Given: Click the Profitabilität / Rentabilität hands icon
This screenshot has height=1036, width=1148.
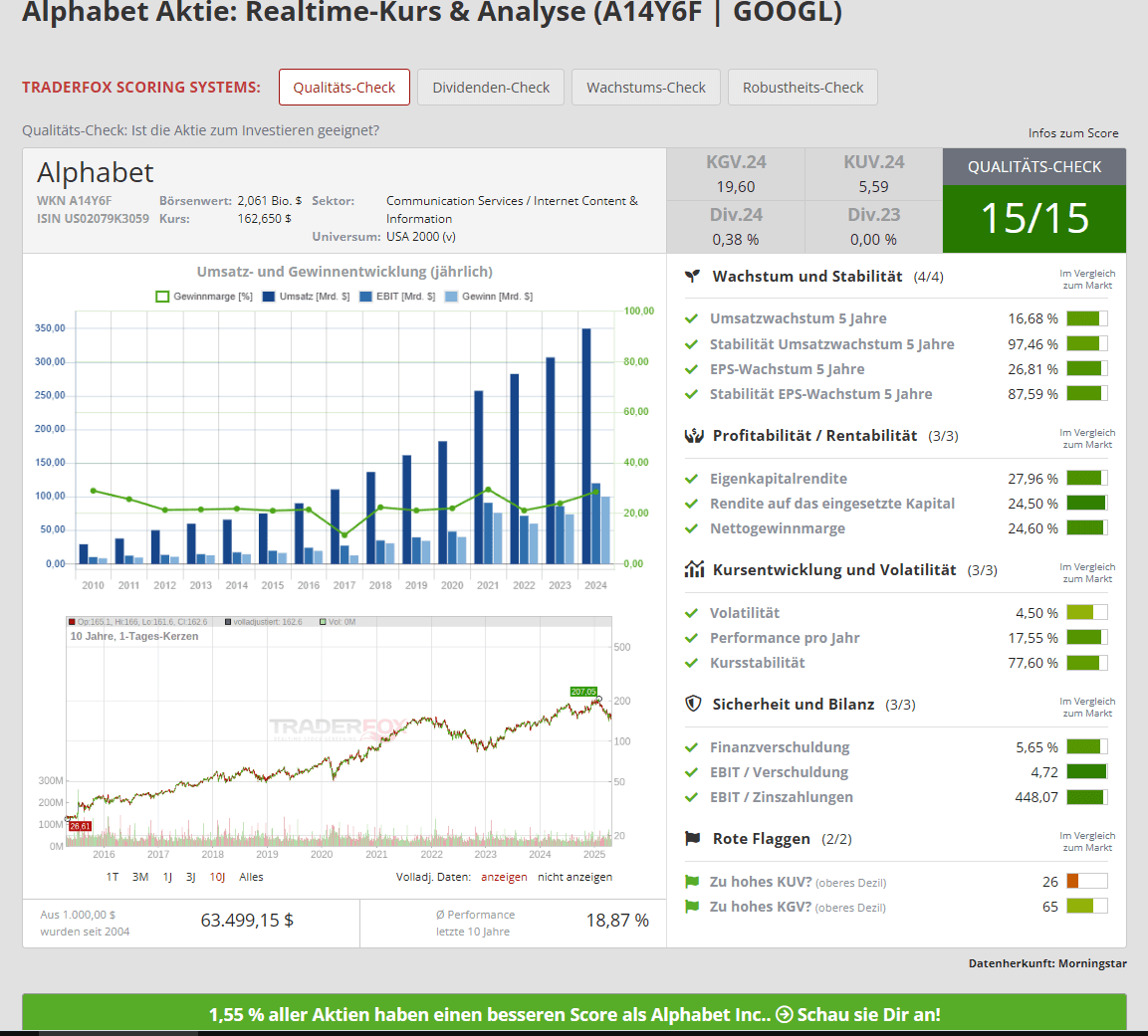Looking at the screenshot, I should click(693, 436).
